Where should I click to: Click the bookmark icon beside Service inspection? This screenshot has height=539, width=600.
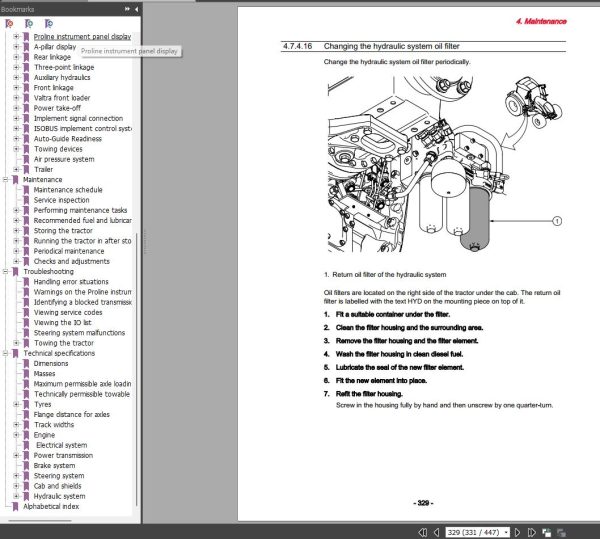[x=26, y=200]
